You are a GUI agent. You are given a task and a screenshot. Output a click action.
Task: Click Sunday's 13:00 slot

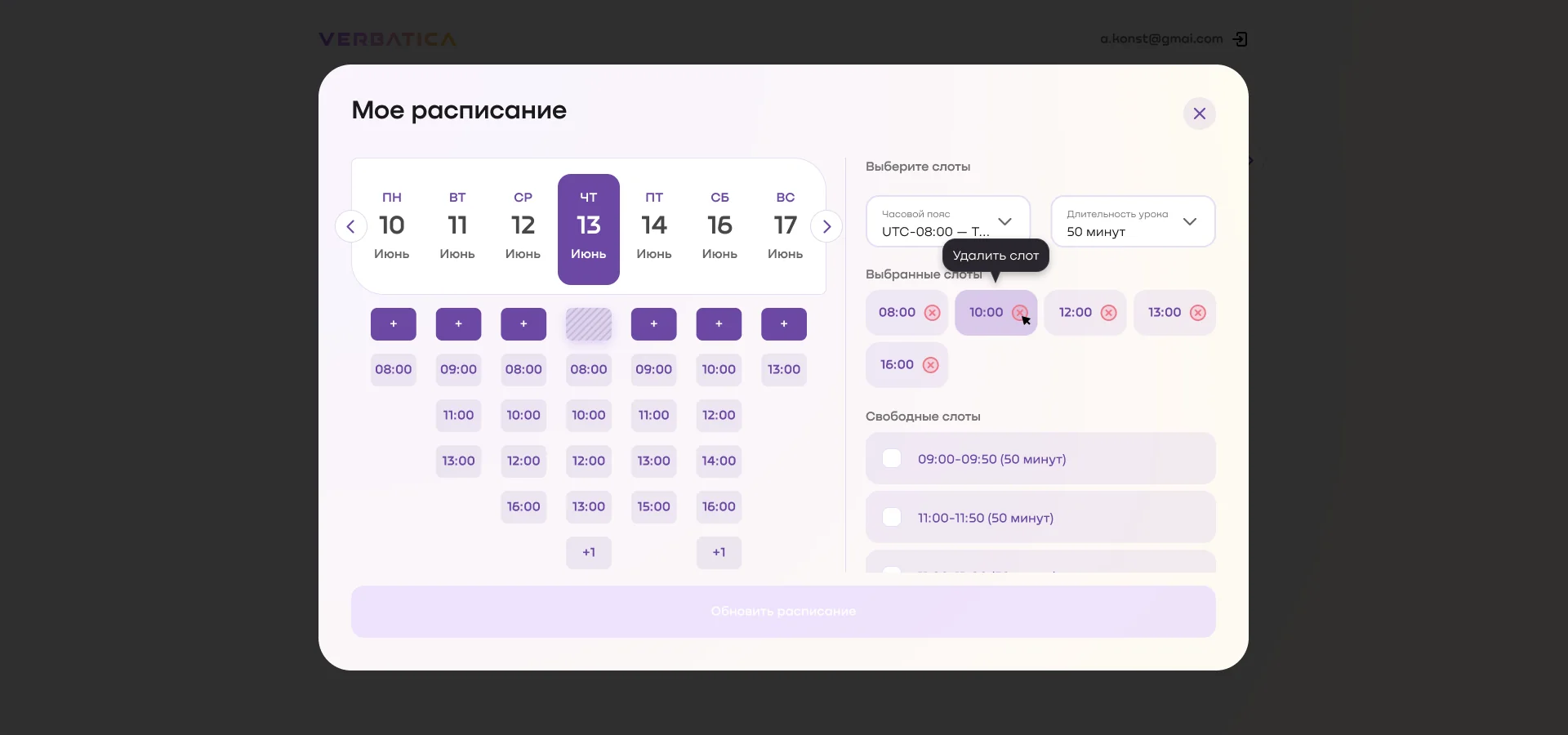(784, 370)
